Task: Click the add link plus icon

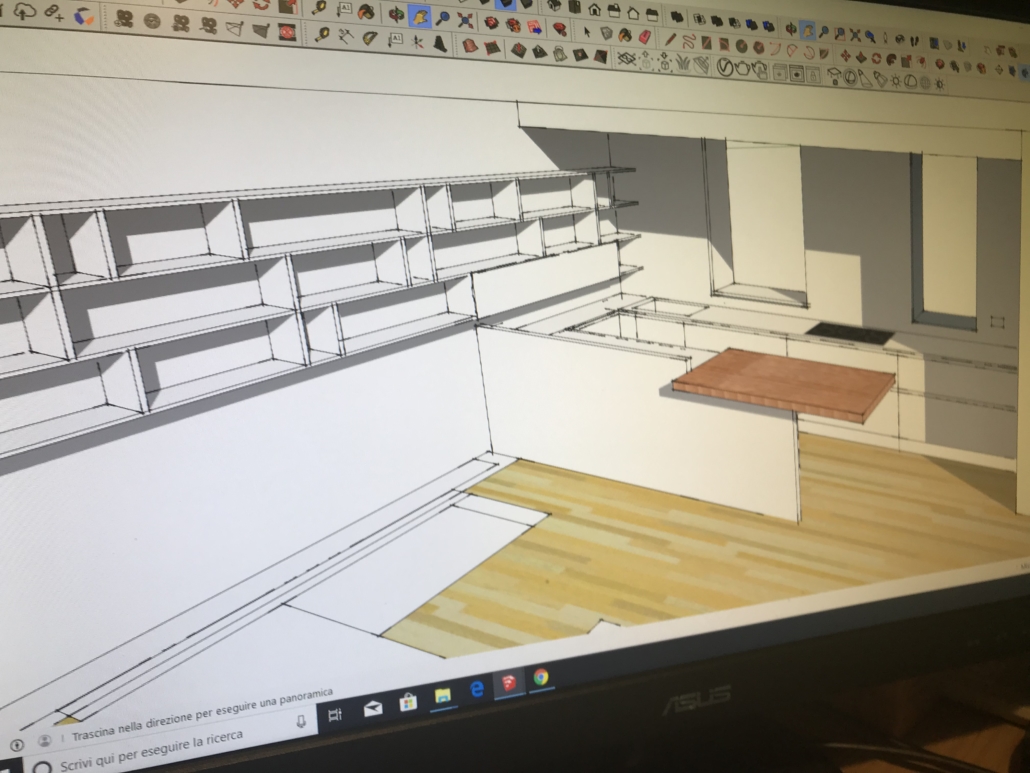Action: click(54, 14)
